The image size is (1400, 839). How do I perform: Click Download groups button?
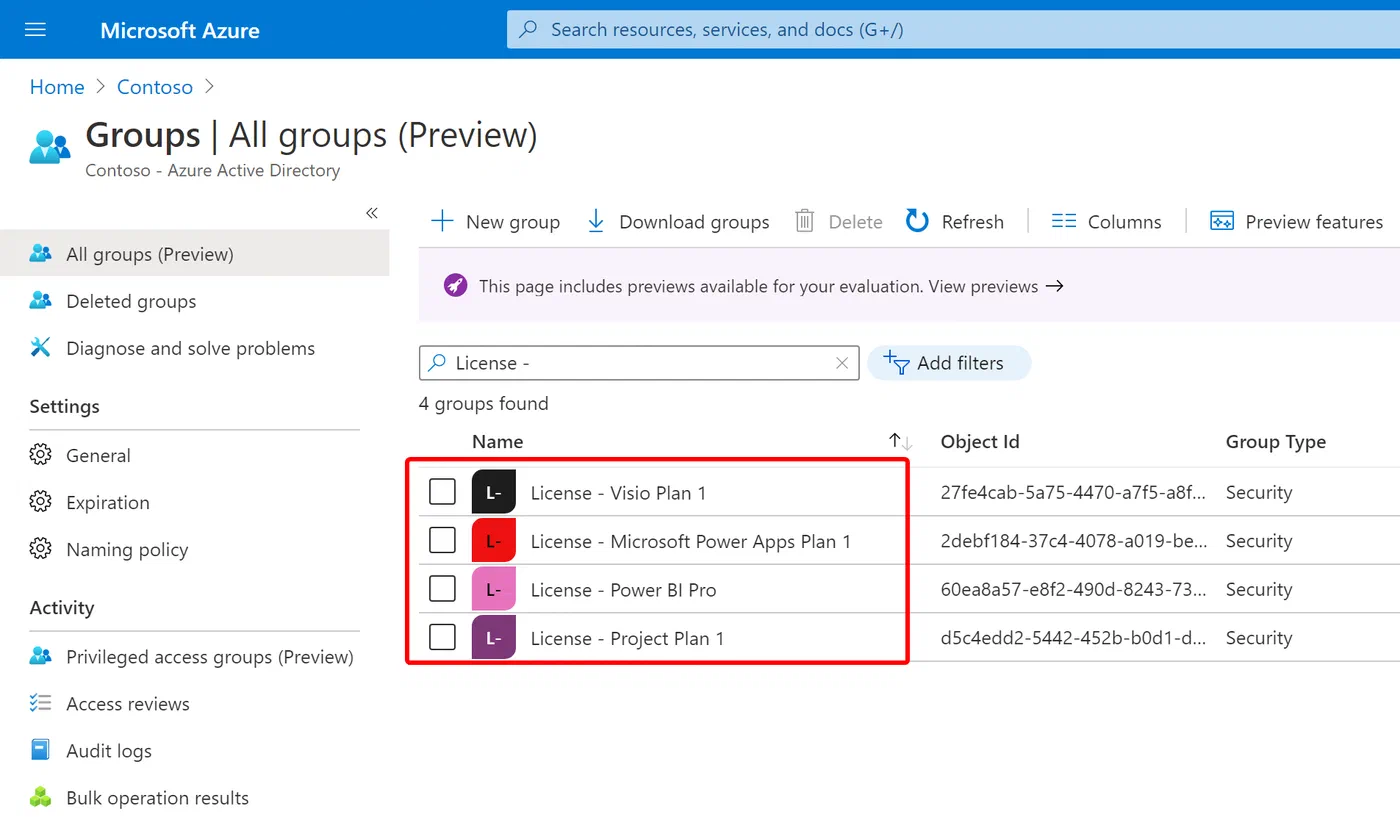coord(678,222)
